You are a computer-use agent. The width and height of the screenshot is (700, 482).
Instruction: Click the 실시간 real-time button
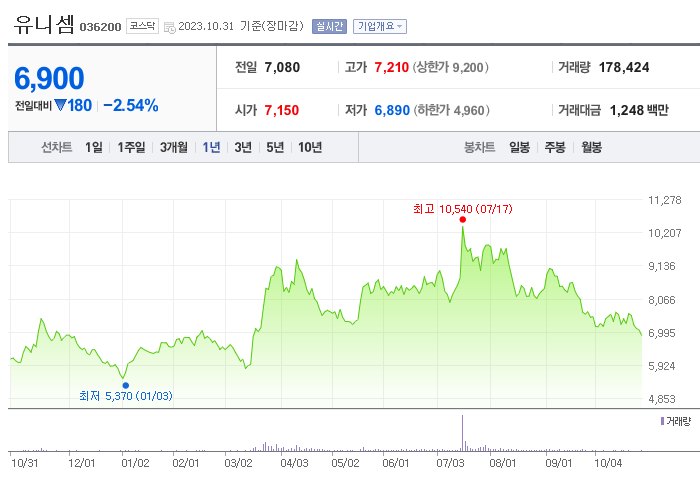click(x=329, y=26)
